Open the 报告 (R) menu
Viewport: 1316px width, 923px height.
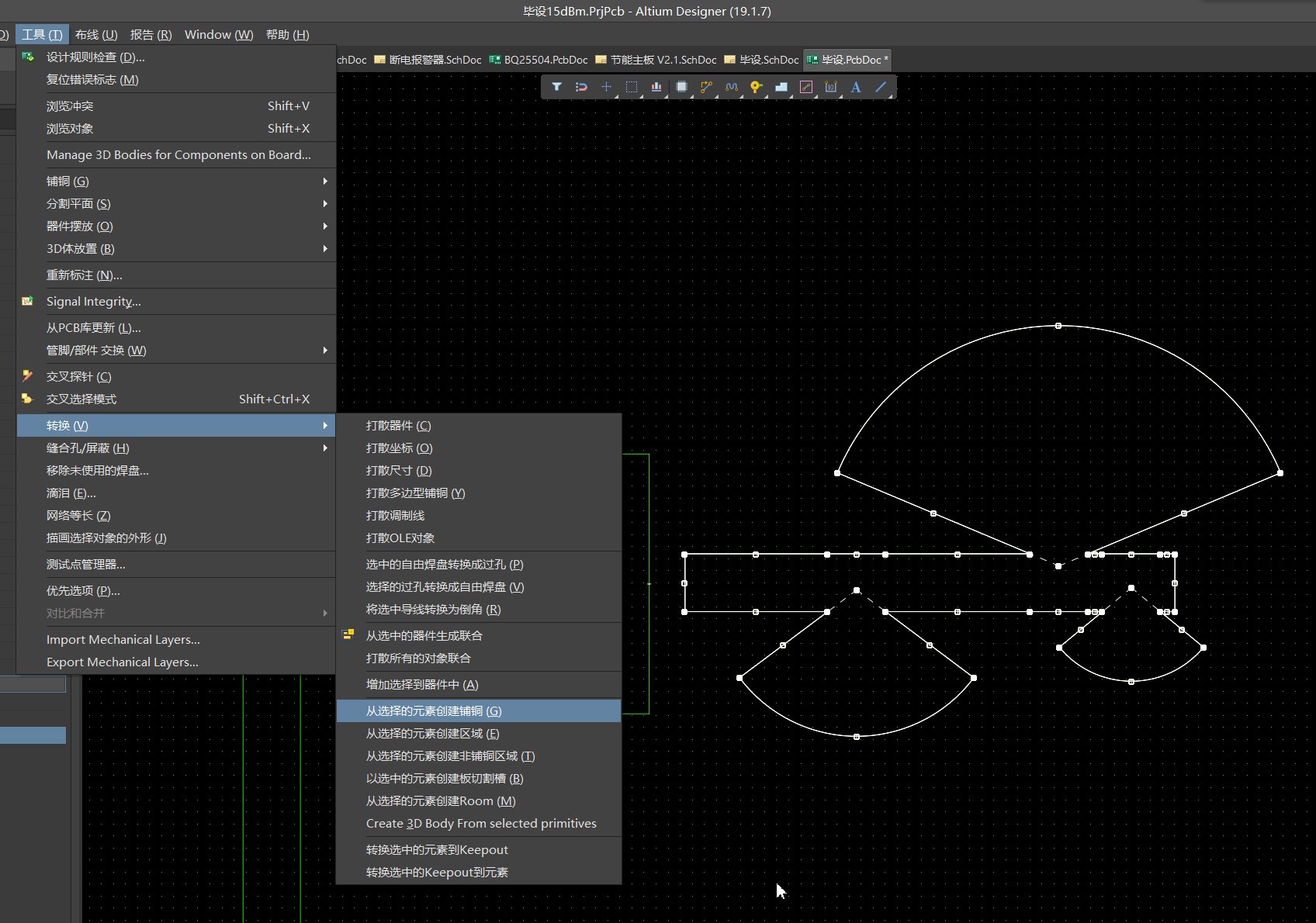coord(151,35)
